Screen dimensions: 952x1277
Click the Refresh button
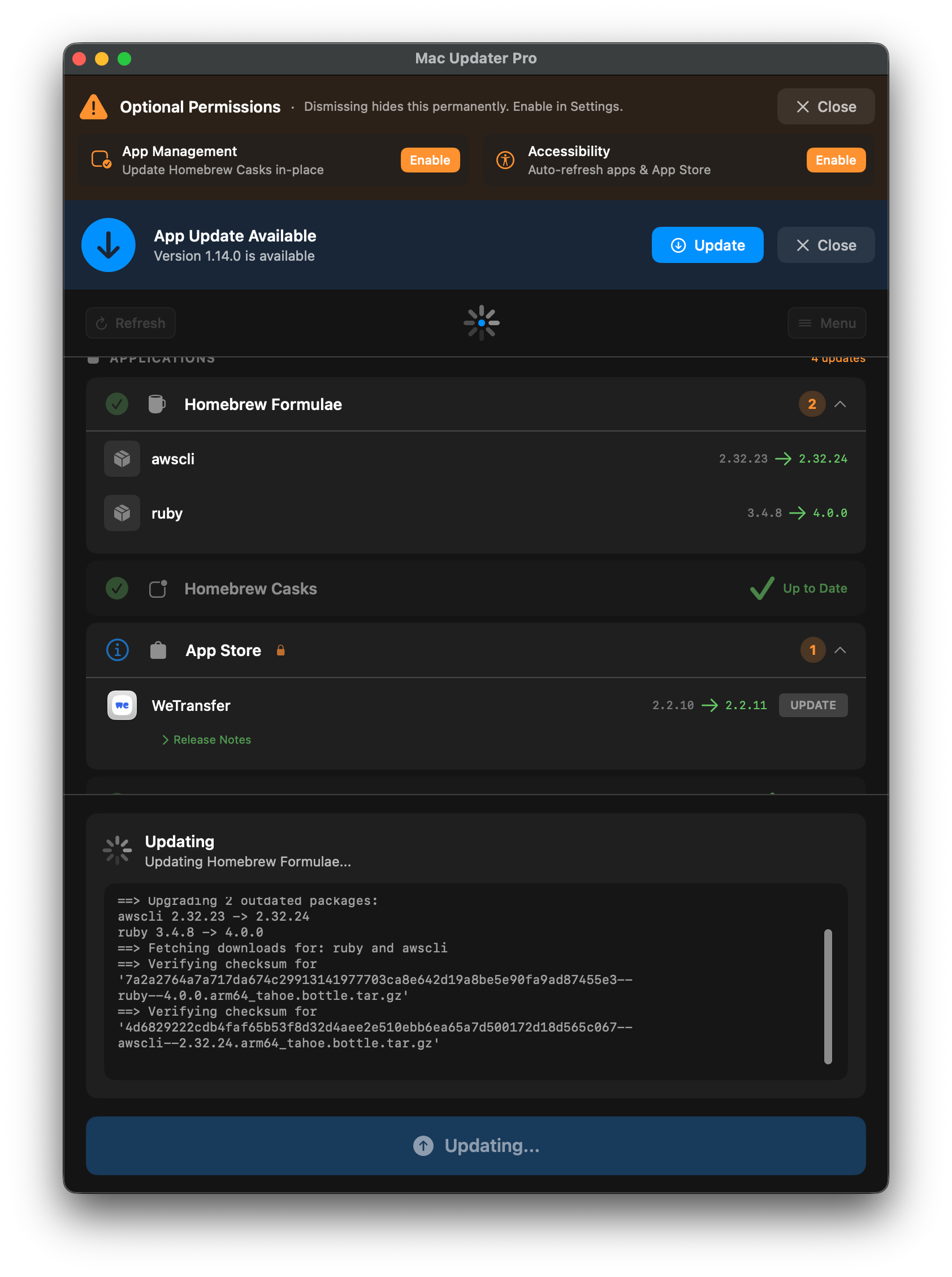[131, 323]
